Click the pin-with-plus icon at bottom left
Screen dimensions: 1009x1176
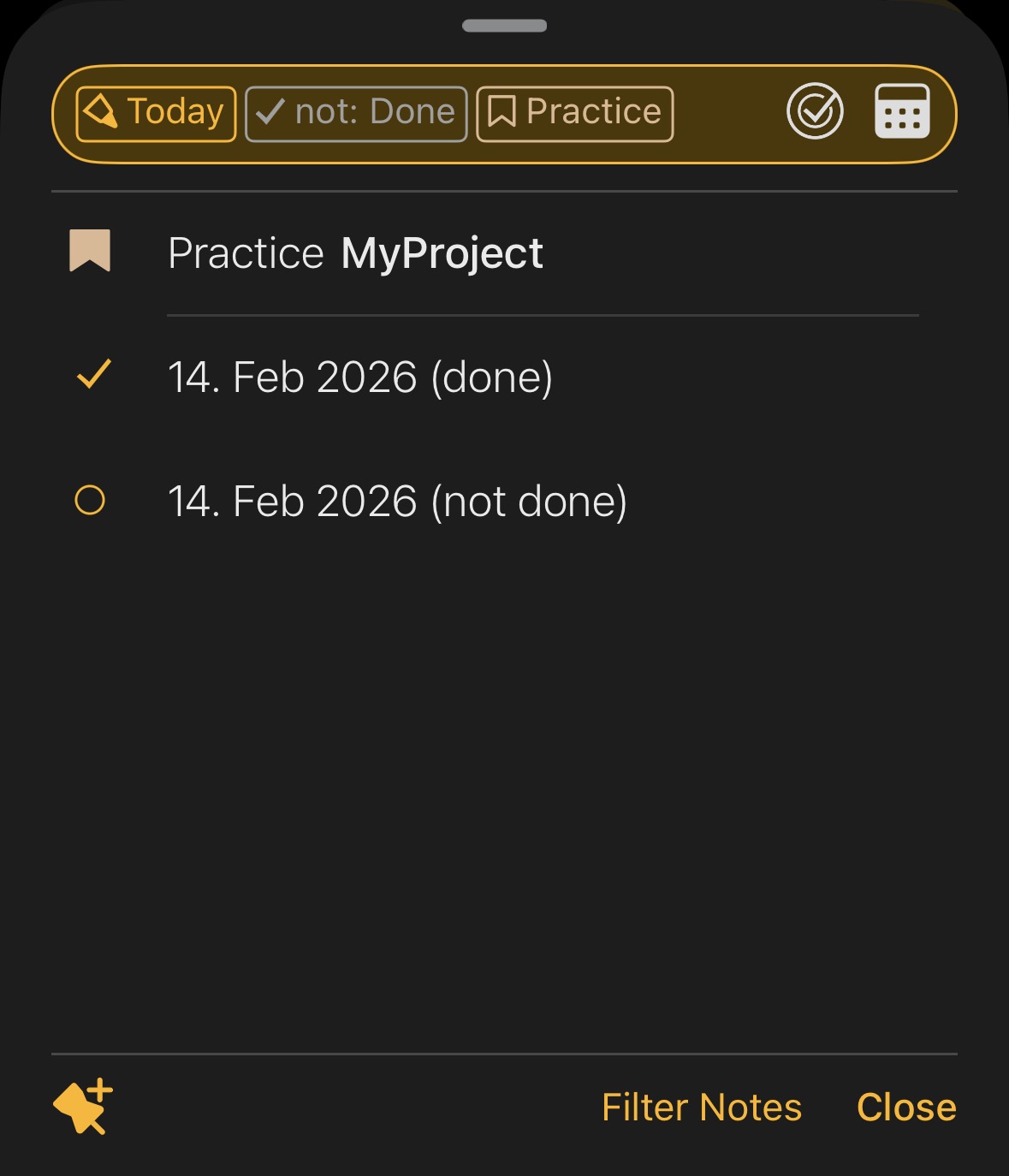[x=83, y=1106]
